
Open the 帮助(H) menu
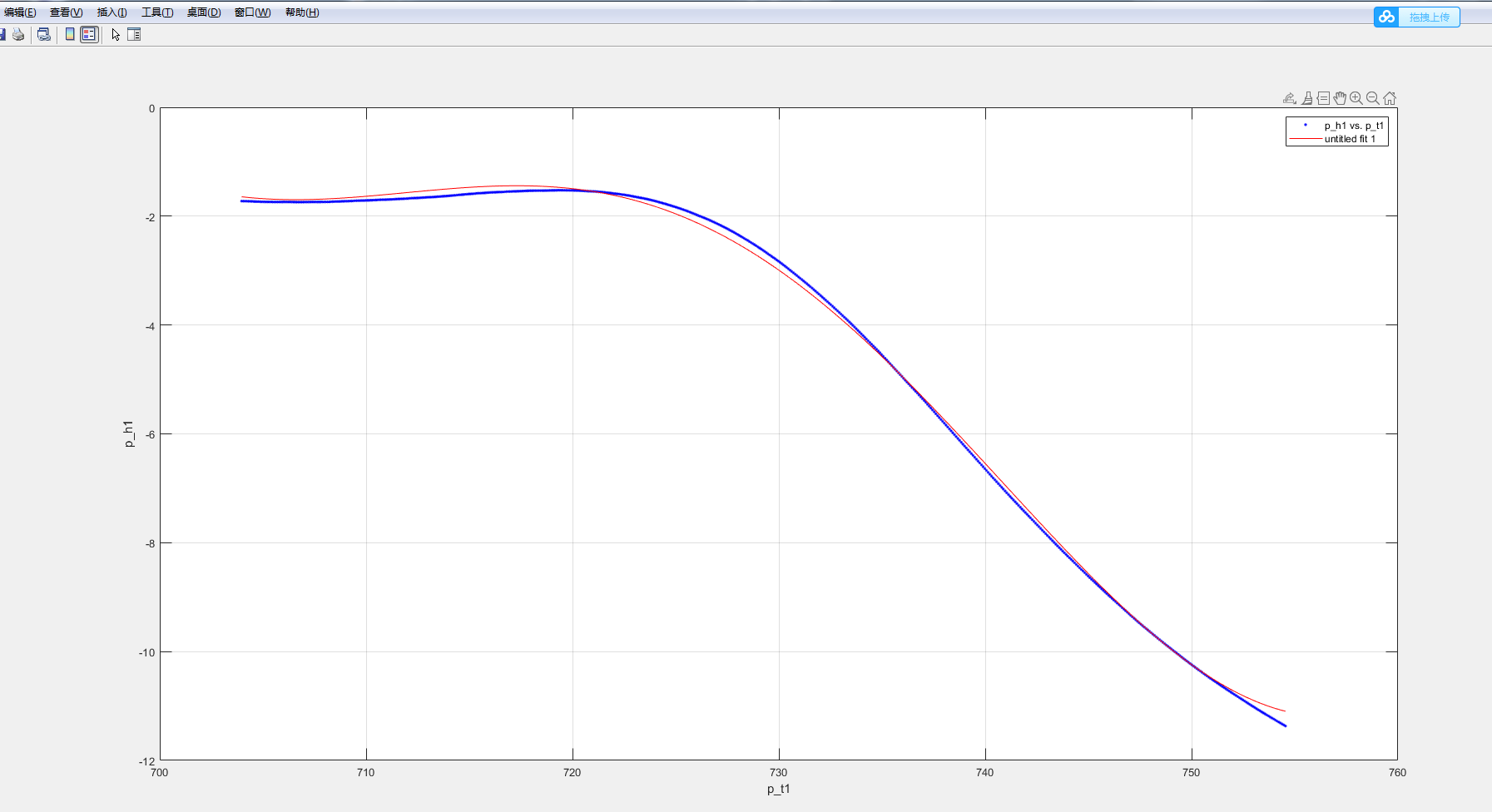[x=302, y=12]
